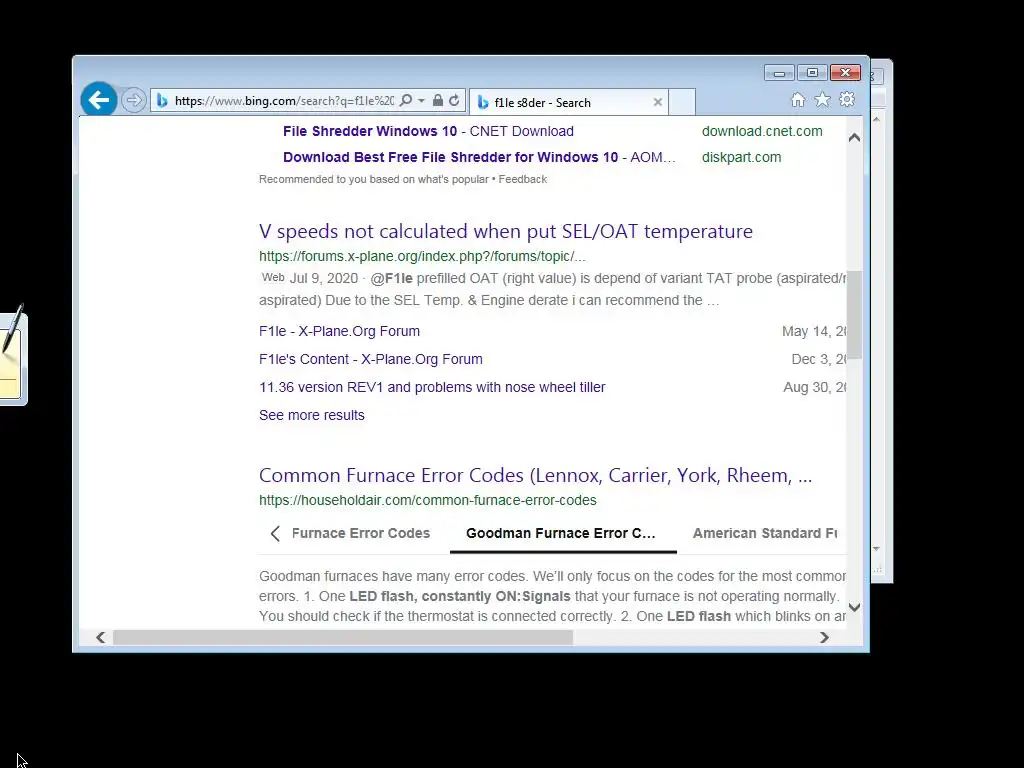Open 'Common Furnace Error Codes' result title
This screenshot has height=768, width=1024.
pos(535,475)
